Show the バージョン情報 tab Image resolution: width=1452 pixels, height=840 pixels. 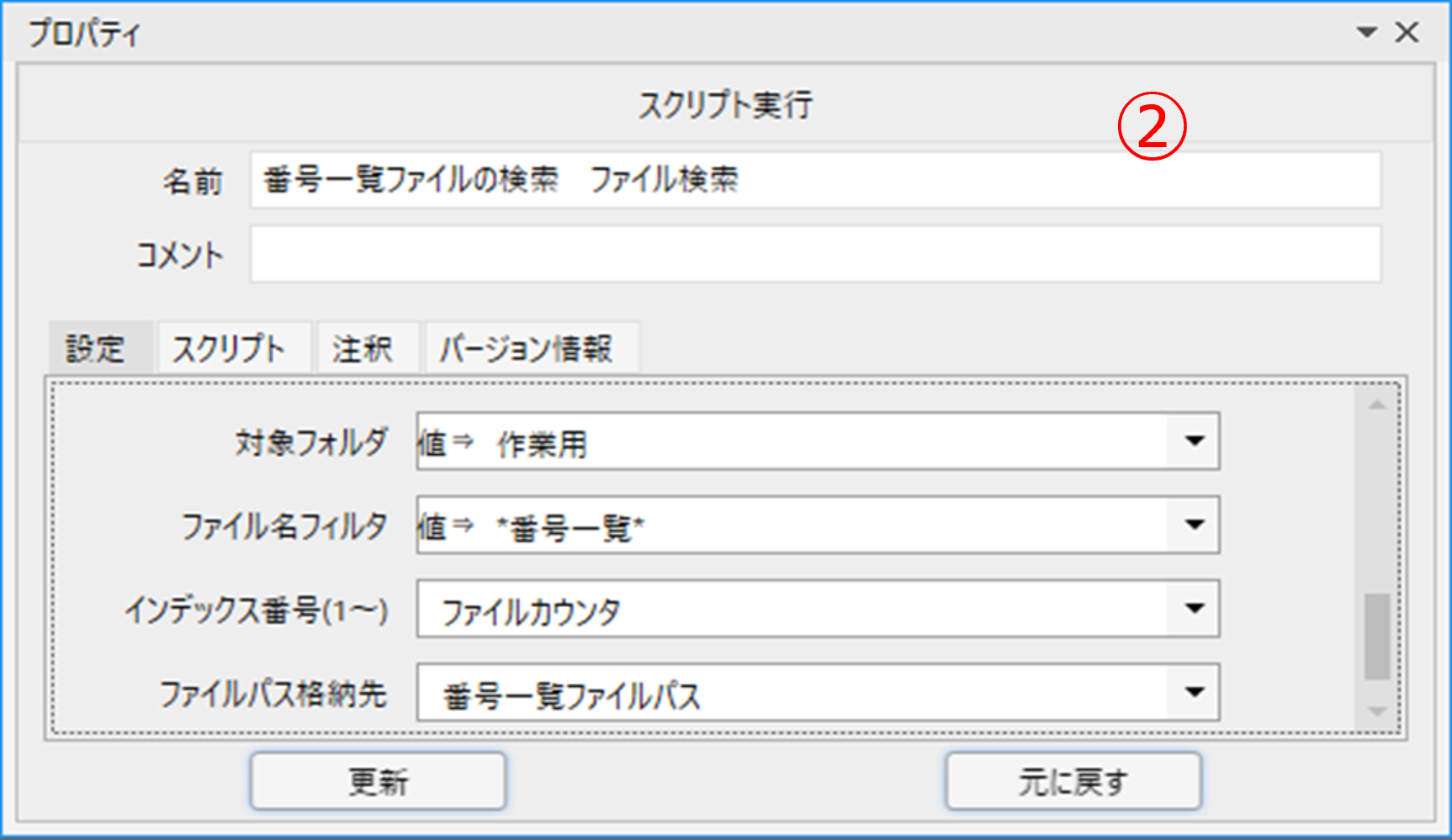(x=527, y=348)
